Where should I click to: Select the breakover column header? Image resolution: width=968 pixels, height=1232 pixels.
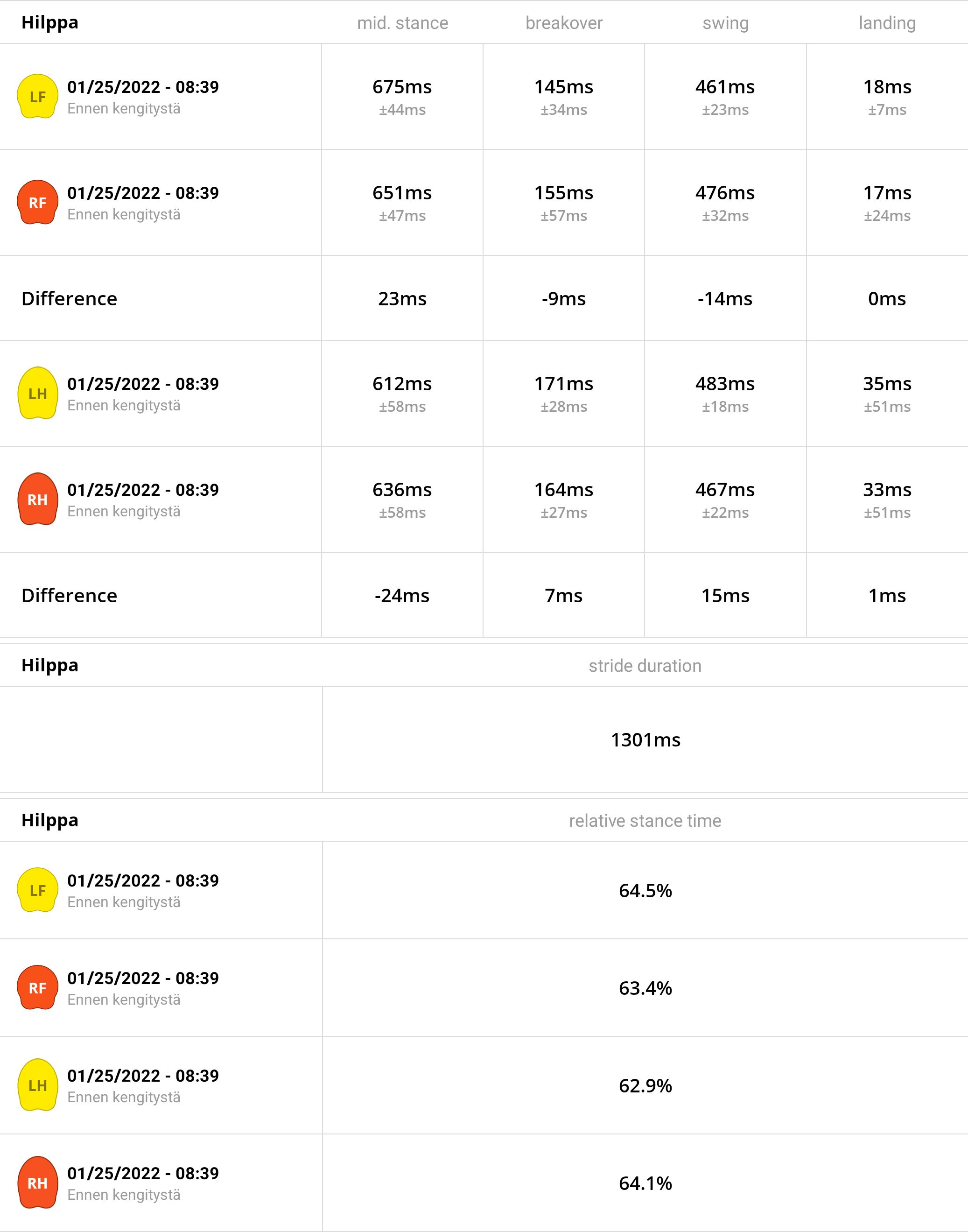pos(564,23)
